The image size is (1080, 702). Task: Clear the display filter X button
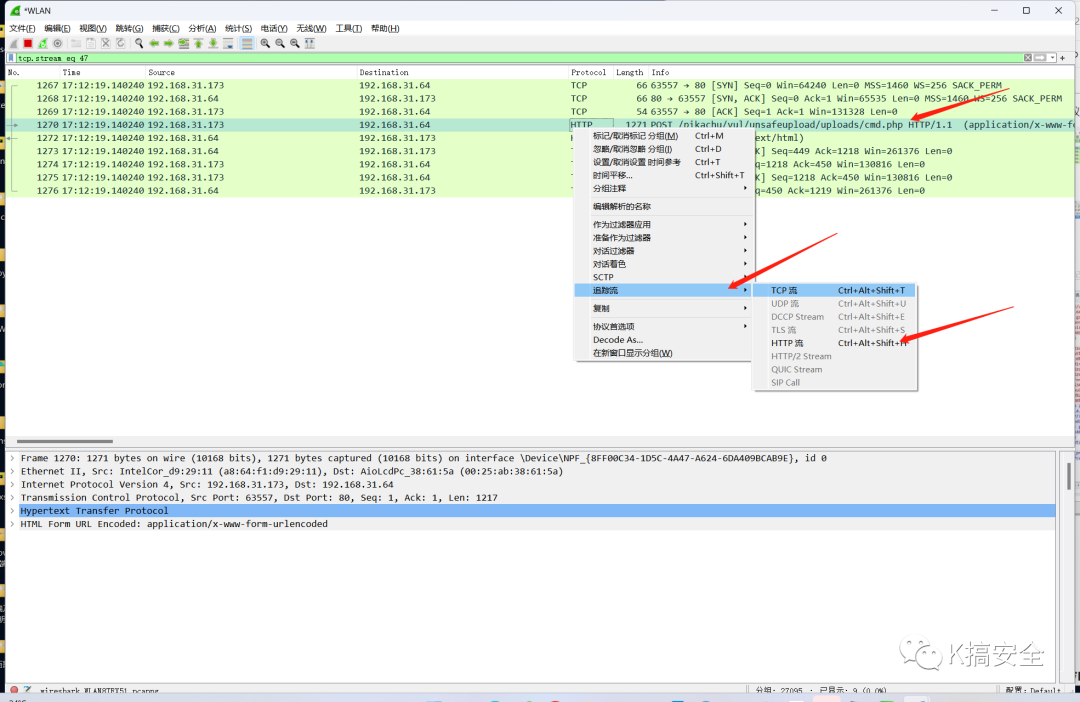tap(1028, 58)
